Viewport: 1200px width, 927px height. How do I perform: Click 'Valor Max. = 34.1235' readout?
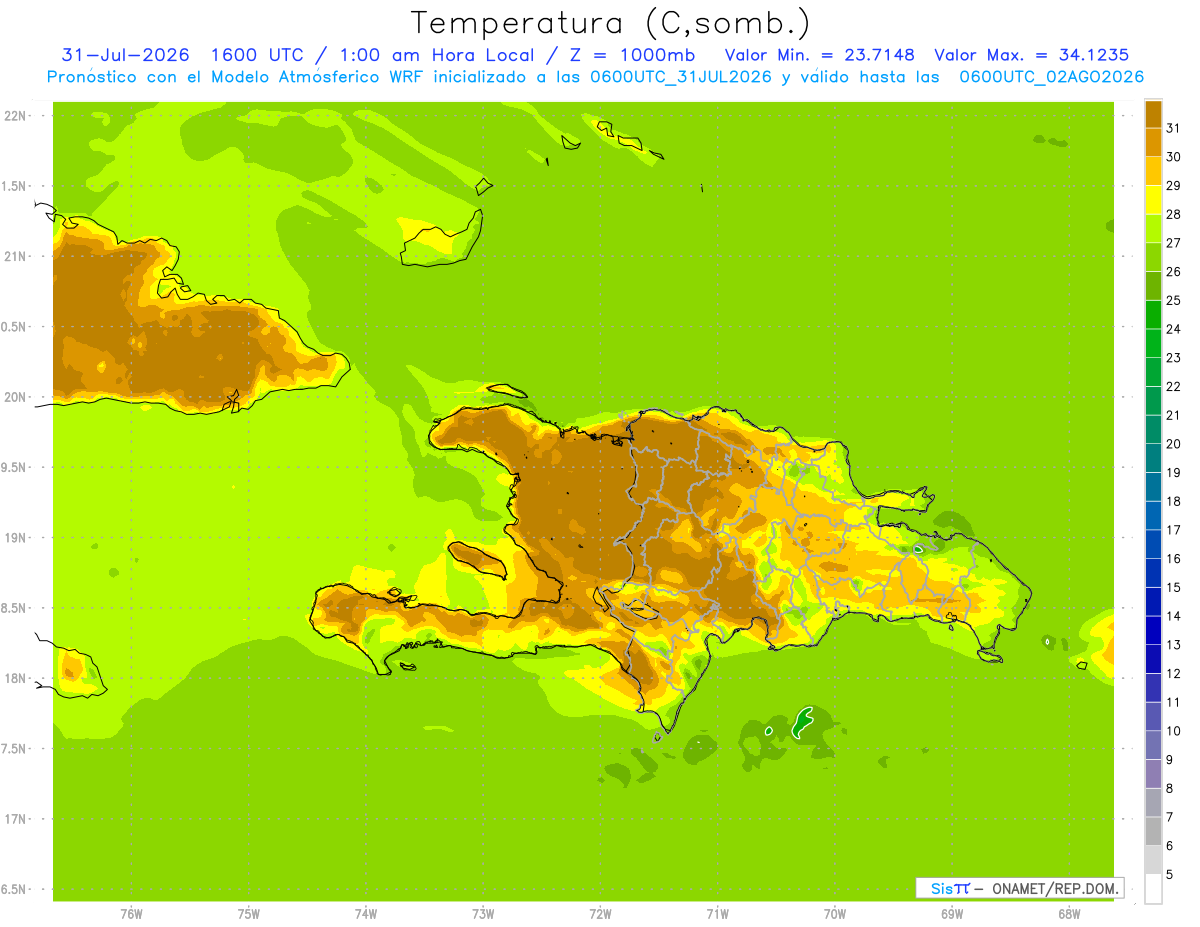[1031, 55]
